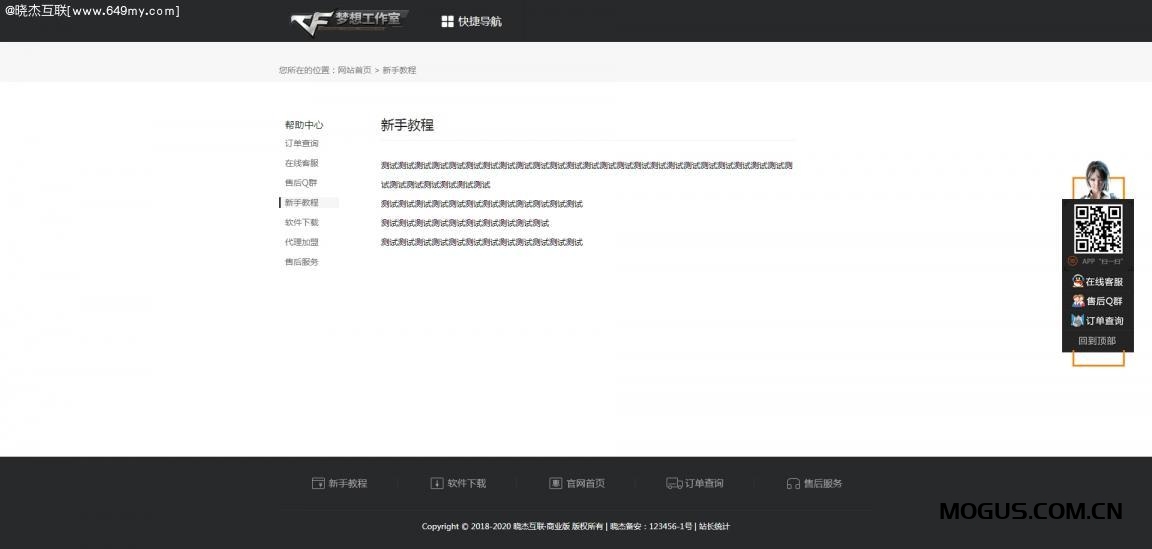Open 售后服务 in the left sidebar

coord(301,262)
